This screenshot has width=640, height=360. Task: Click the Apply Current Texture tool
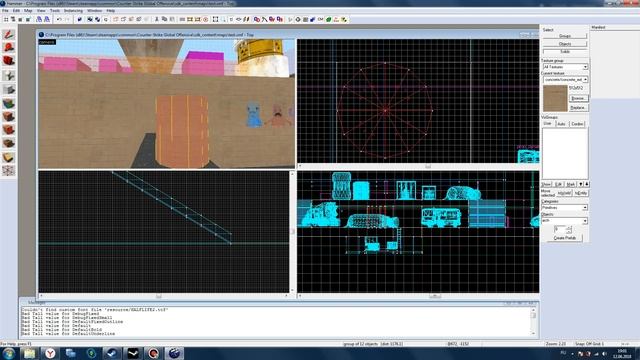9,116
